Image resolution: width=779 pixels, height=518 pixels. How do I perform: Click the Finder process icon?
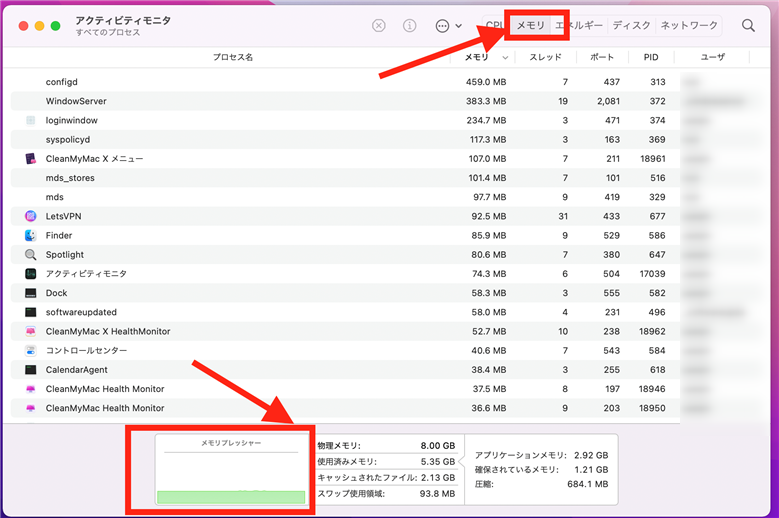click(30, 235)
